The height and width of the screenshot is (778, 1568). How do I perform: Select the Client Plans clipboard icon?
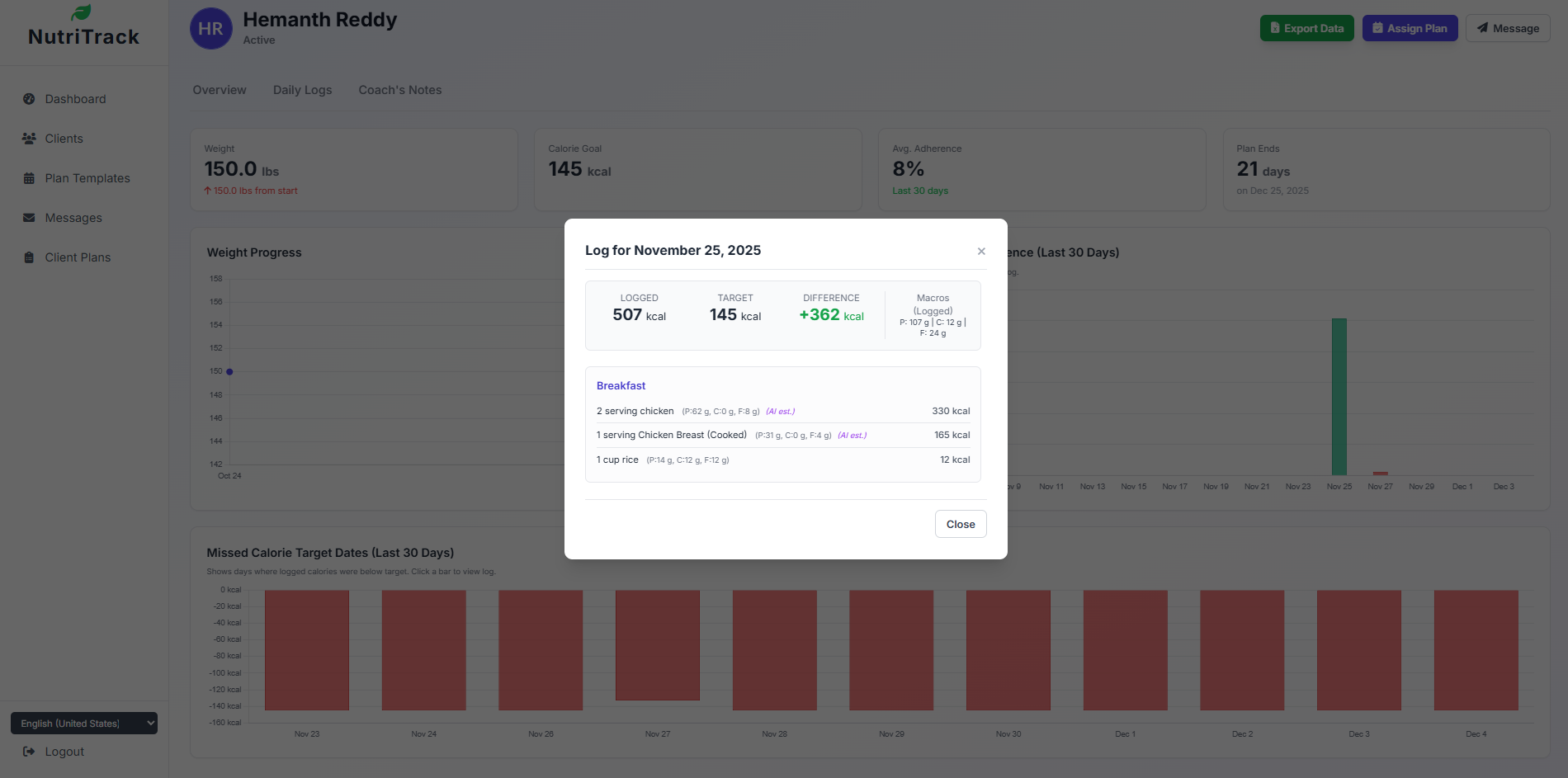(29, 257)
